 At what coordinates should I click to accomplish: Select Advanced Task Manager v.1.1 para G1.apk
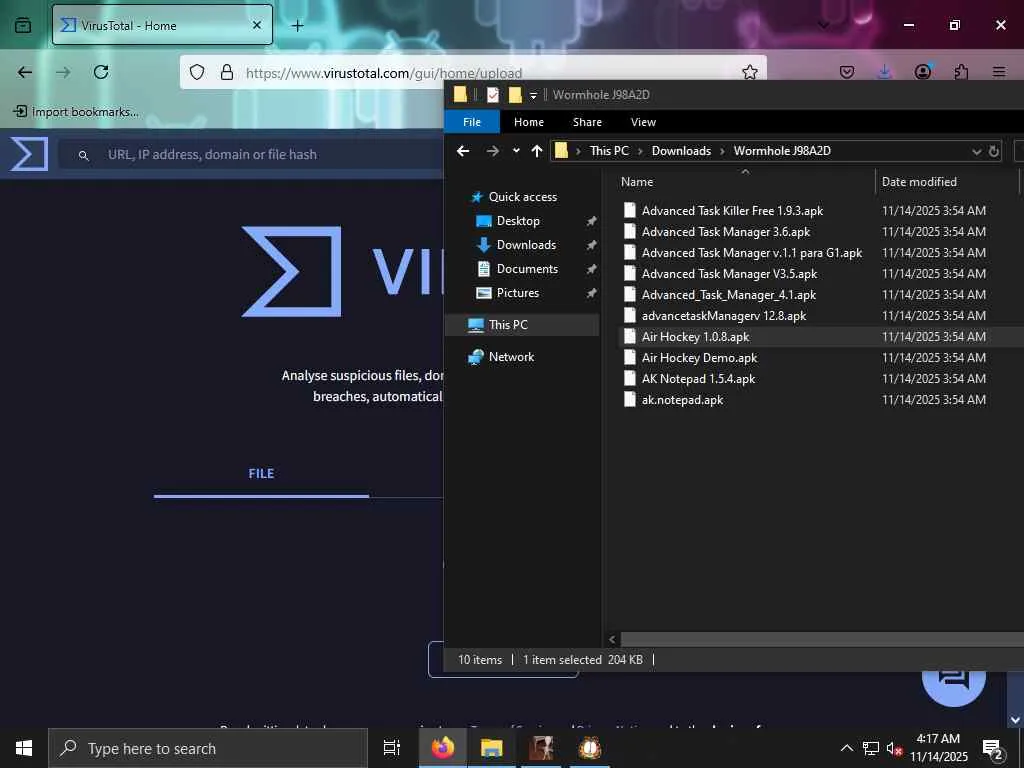pos(752,253)
